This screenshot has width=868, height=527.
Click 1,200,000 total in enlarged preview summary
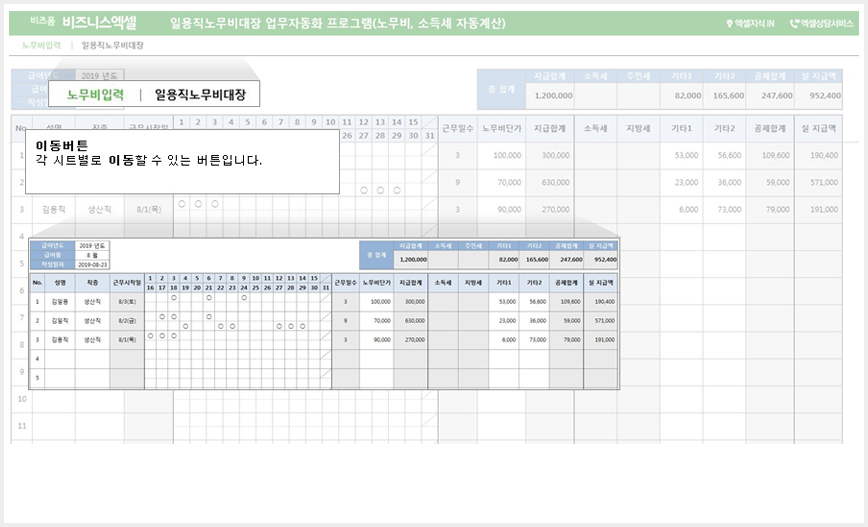click(x=413, y=259)
